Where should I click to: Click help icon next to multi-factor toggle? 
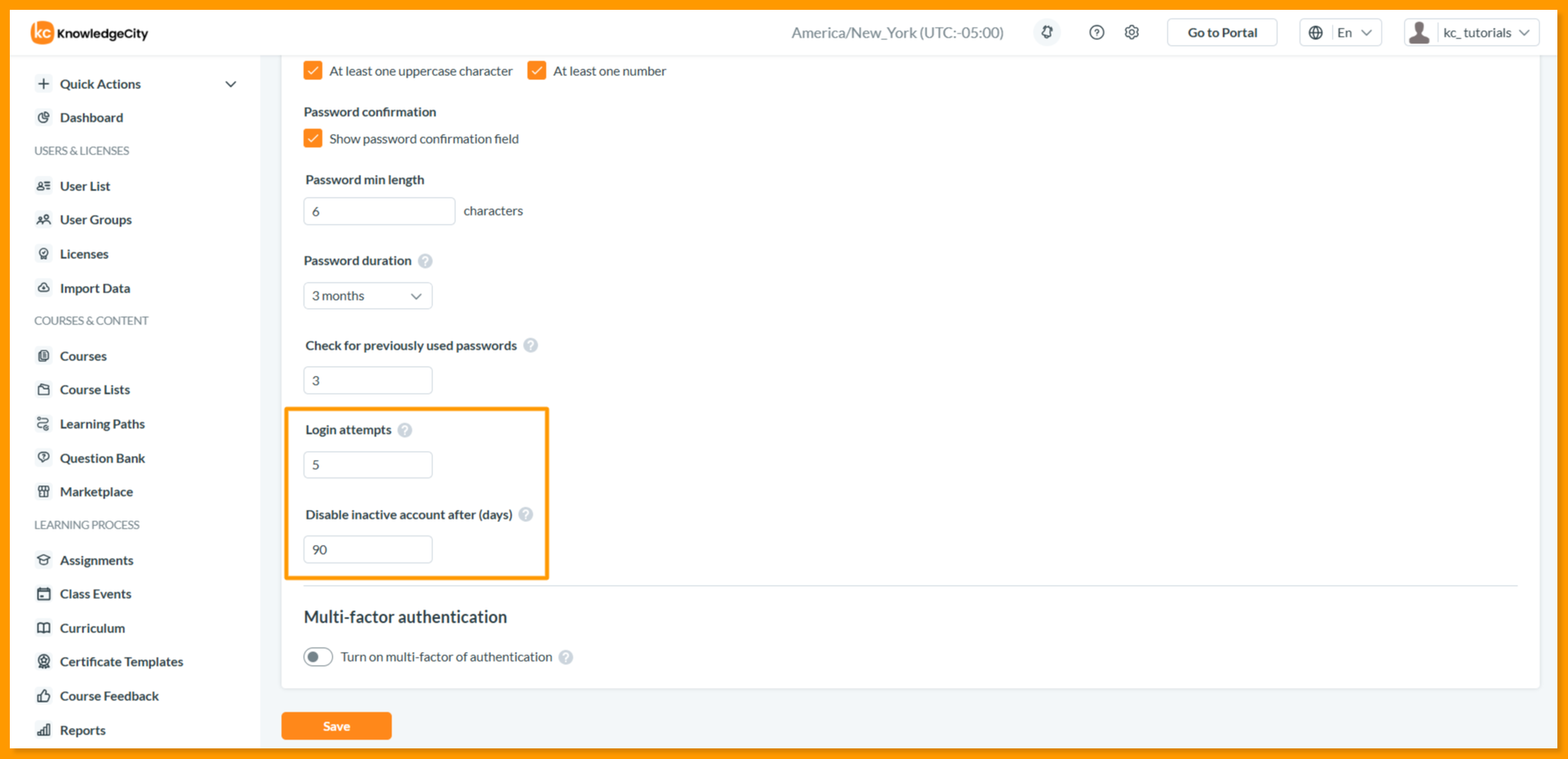pyautogui.click(x=565, y=657)
